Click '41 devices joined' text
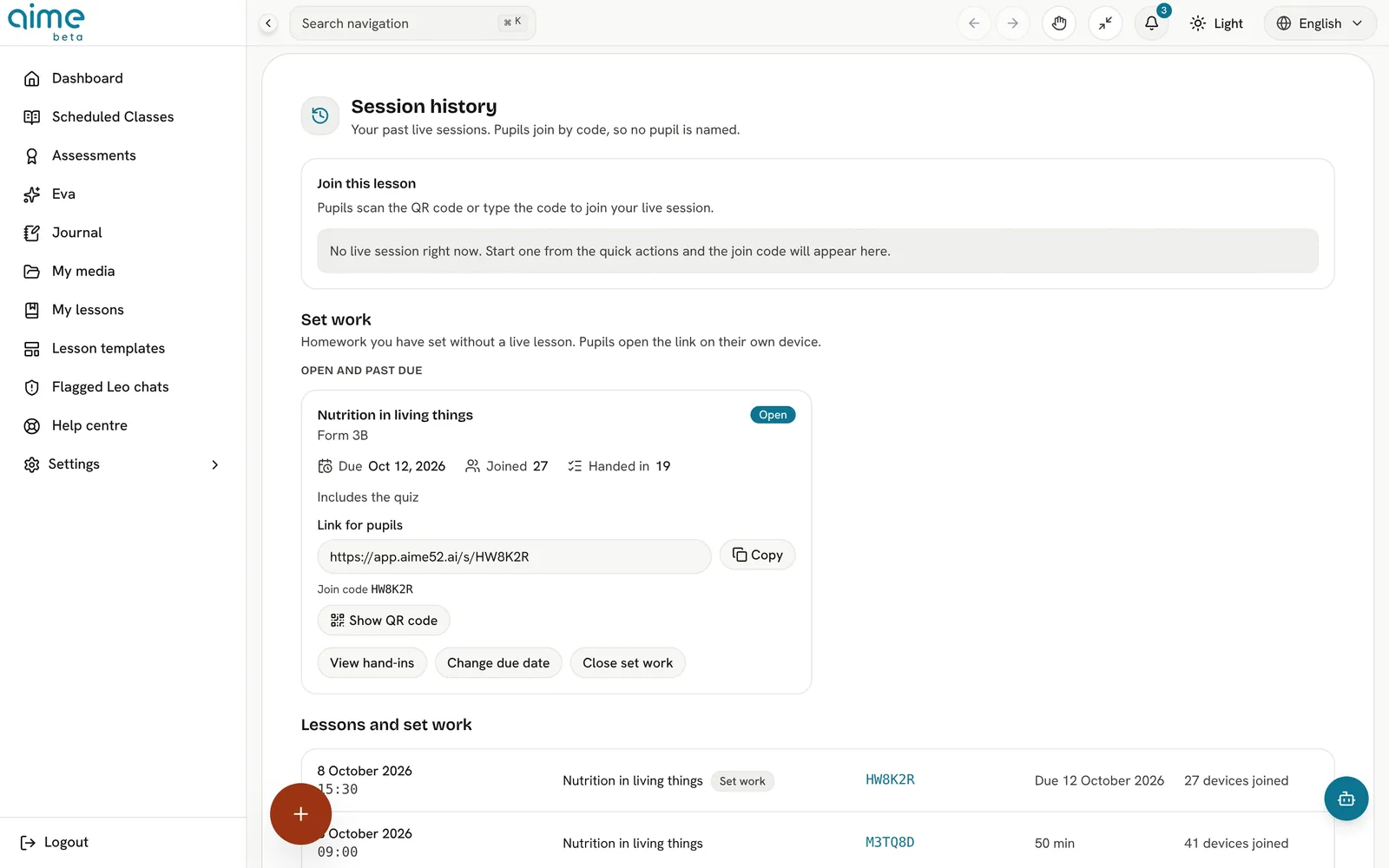Screen dimensions: 1389x868 click(1236, 844)
